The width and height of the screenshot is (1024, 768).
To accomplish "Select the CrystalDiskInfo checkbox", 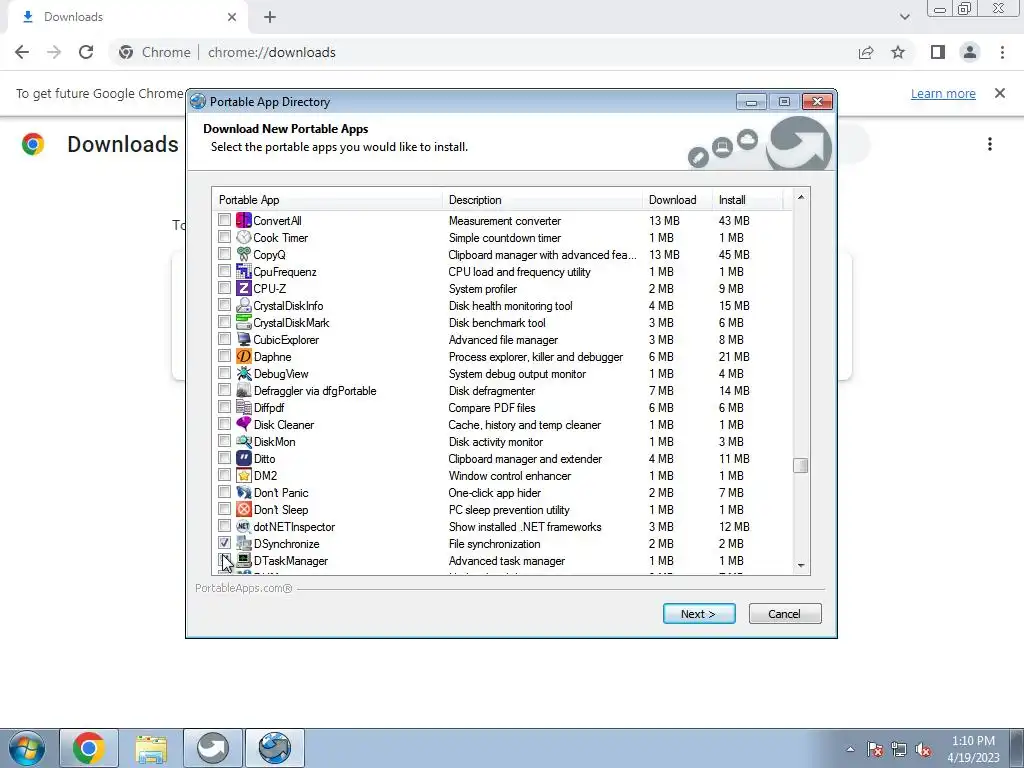I will tap(225, 305).
